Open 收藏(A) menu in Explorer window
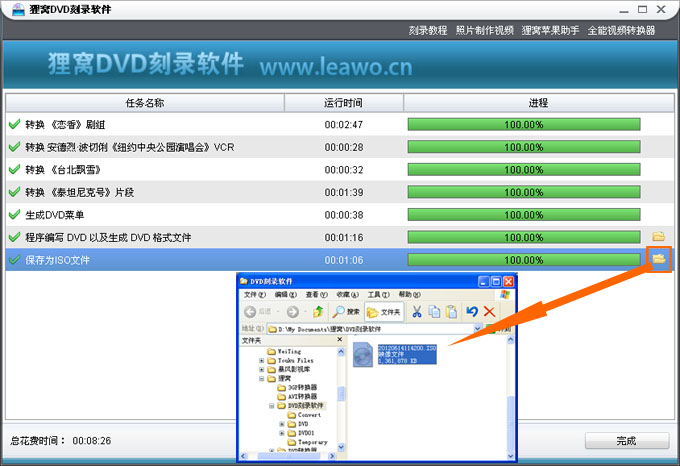Screen dimensions: 680x466 coord(348,295)
